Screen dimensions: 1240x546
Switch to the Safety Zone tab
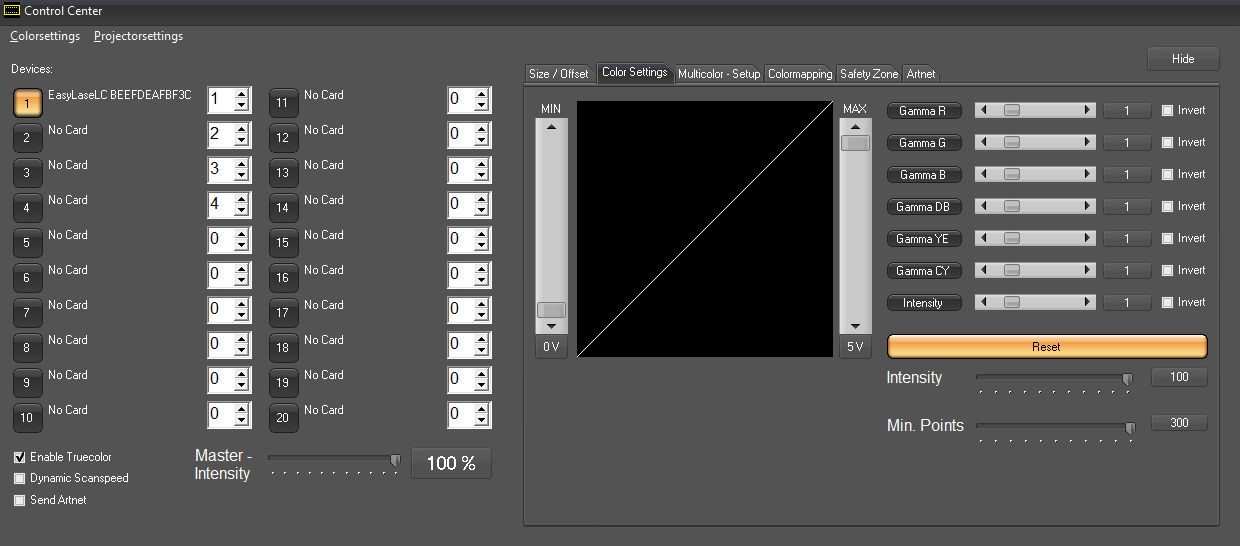click(868, 74)
